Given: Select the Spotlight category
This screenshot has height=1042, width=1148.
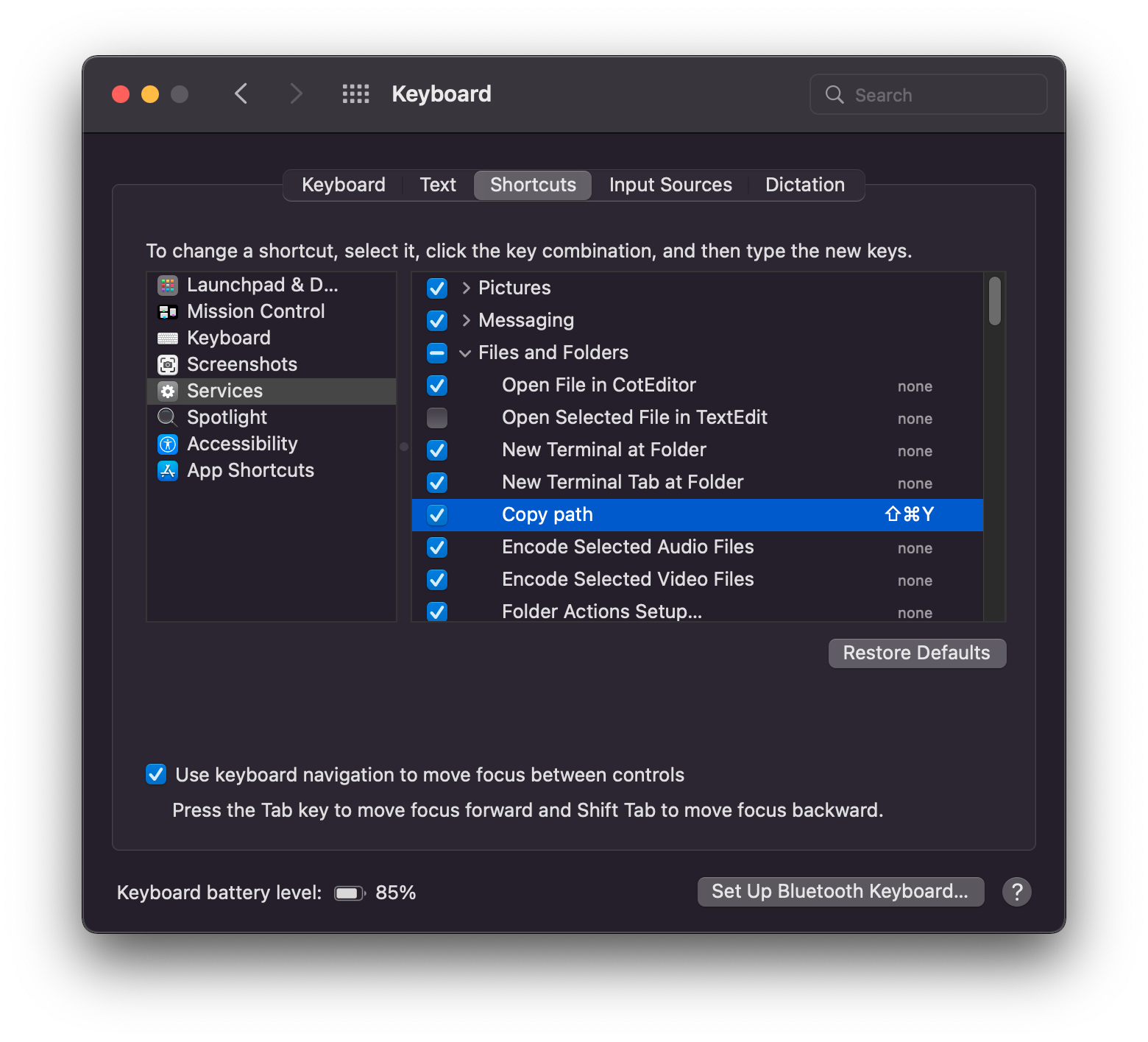Looking at the screenshot, I should pyautogui.click(x=272, y=418).
